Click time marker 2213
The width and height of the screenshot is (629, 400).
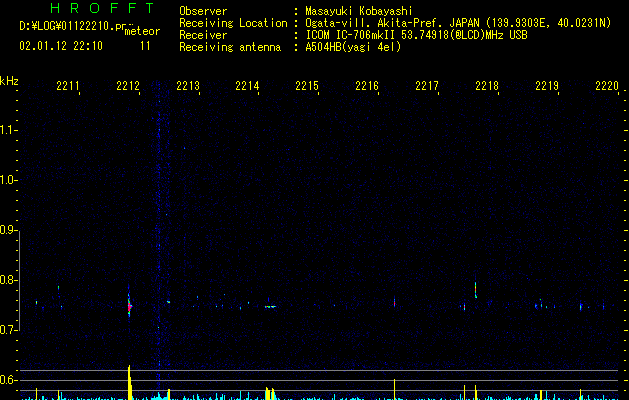coord(188,86)
